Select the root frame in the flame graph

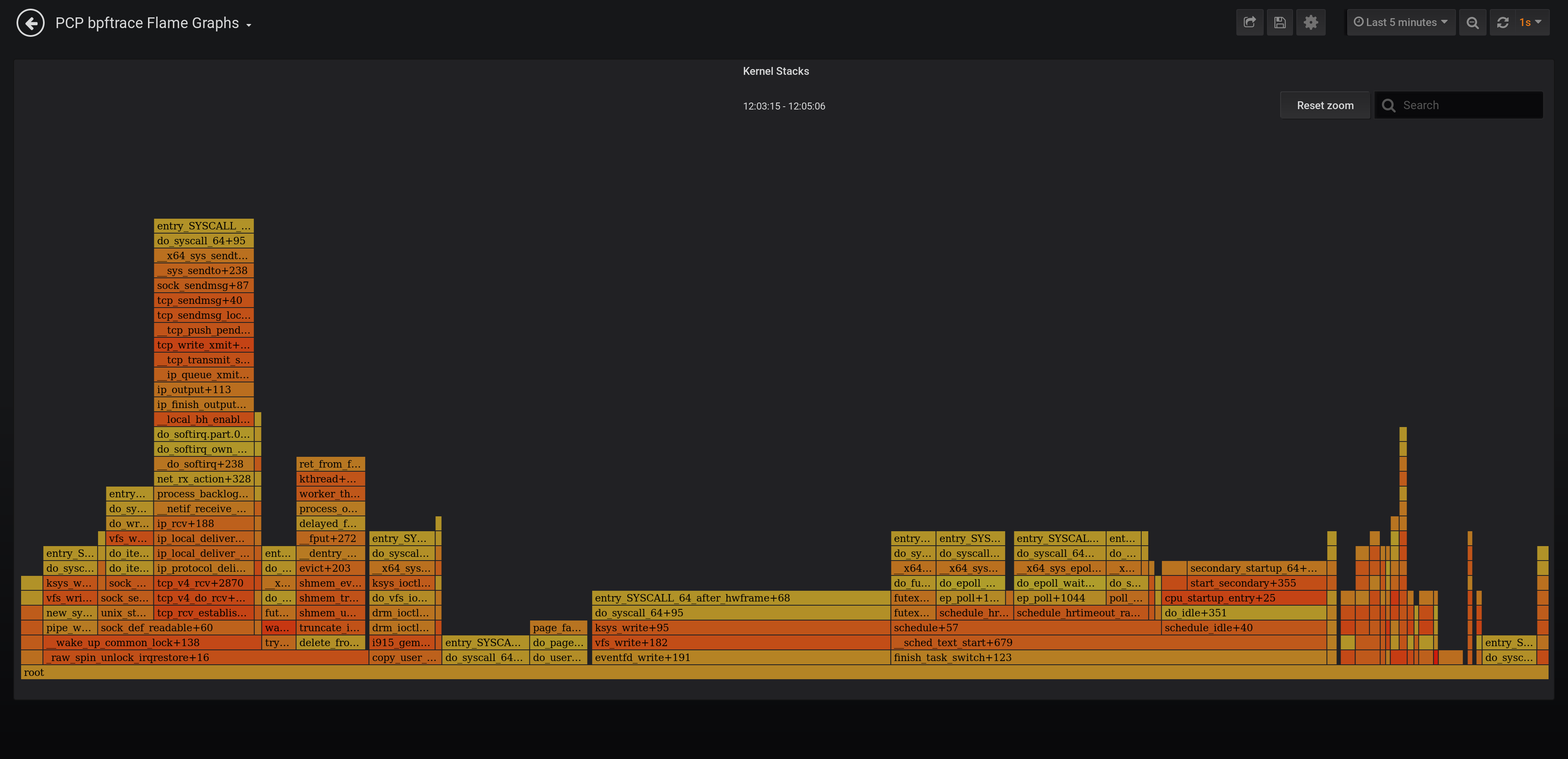coord(730,672)
